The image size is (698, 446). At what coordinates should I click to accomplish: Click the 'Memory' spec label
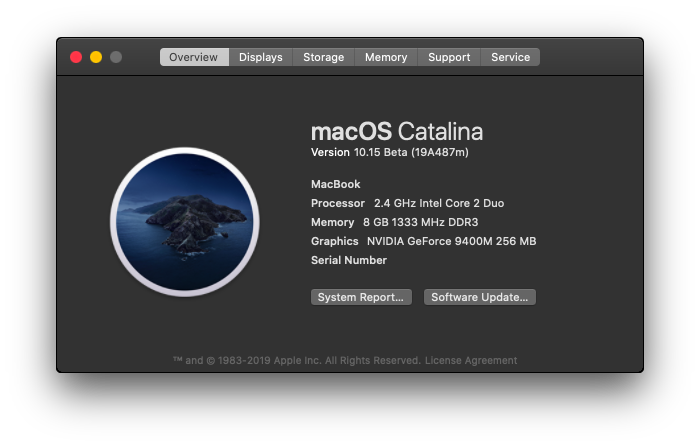pyautogui.click(x=333, y=223)
